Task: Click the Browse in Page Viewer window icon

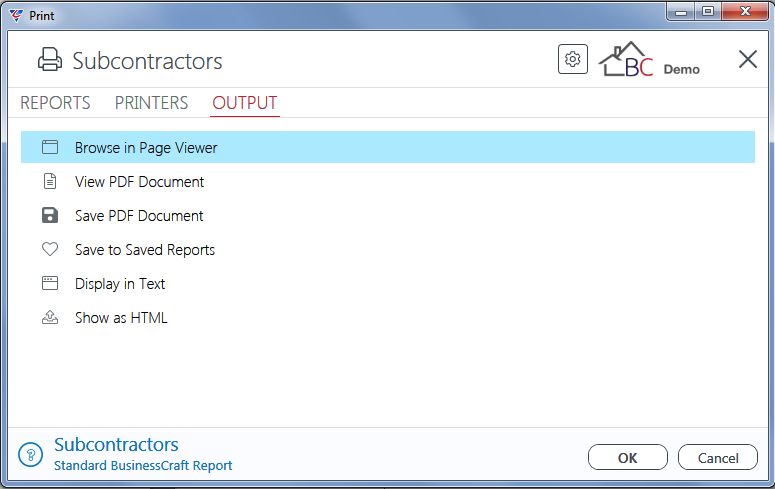Action: tap(50, 147)
